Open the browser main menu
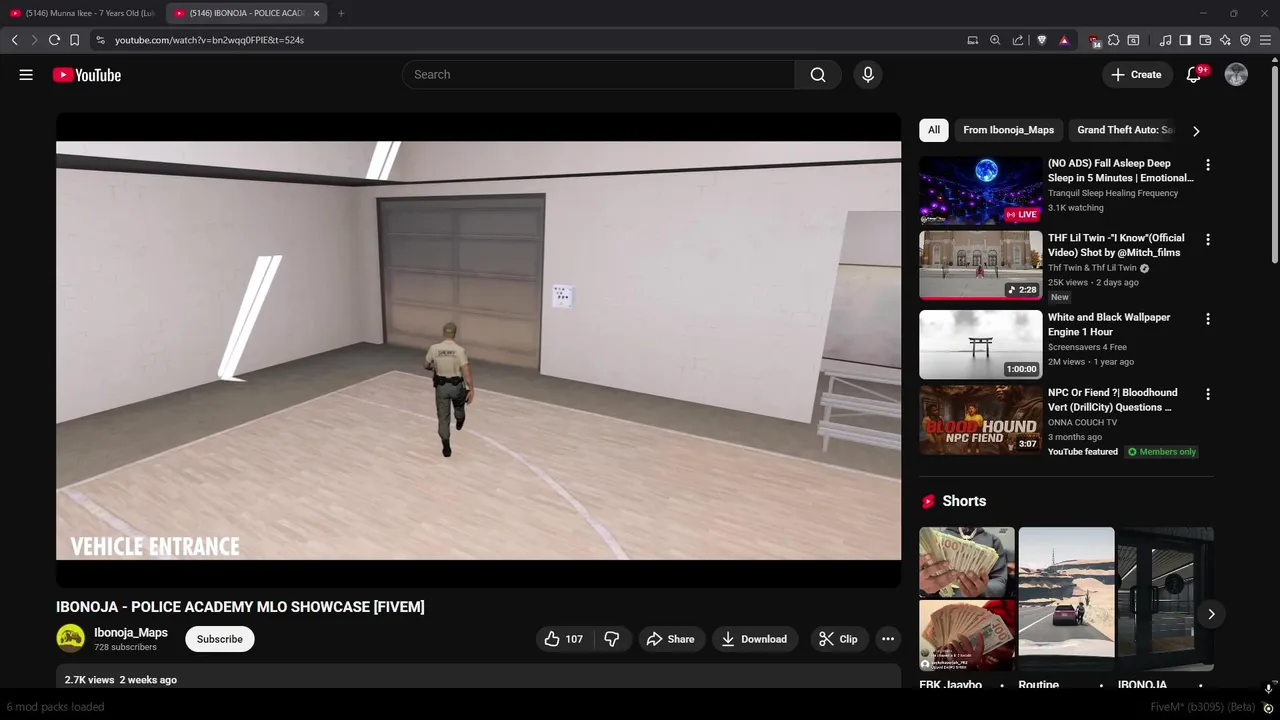Image resolution: width=1280 pixels, height=720 pixels. pos(1266,40)
